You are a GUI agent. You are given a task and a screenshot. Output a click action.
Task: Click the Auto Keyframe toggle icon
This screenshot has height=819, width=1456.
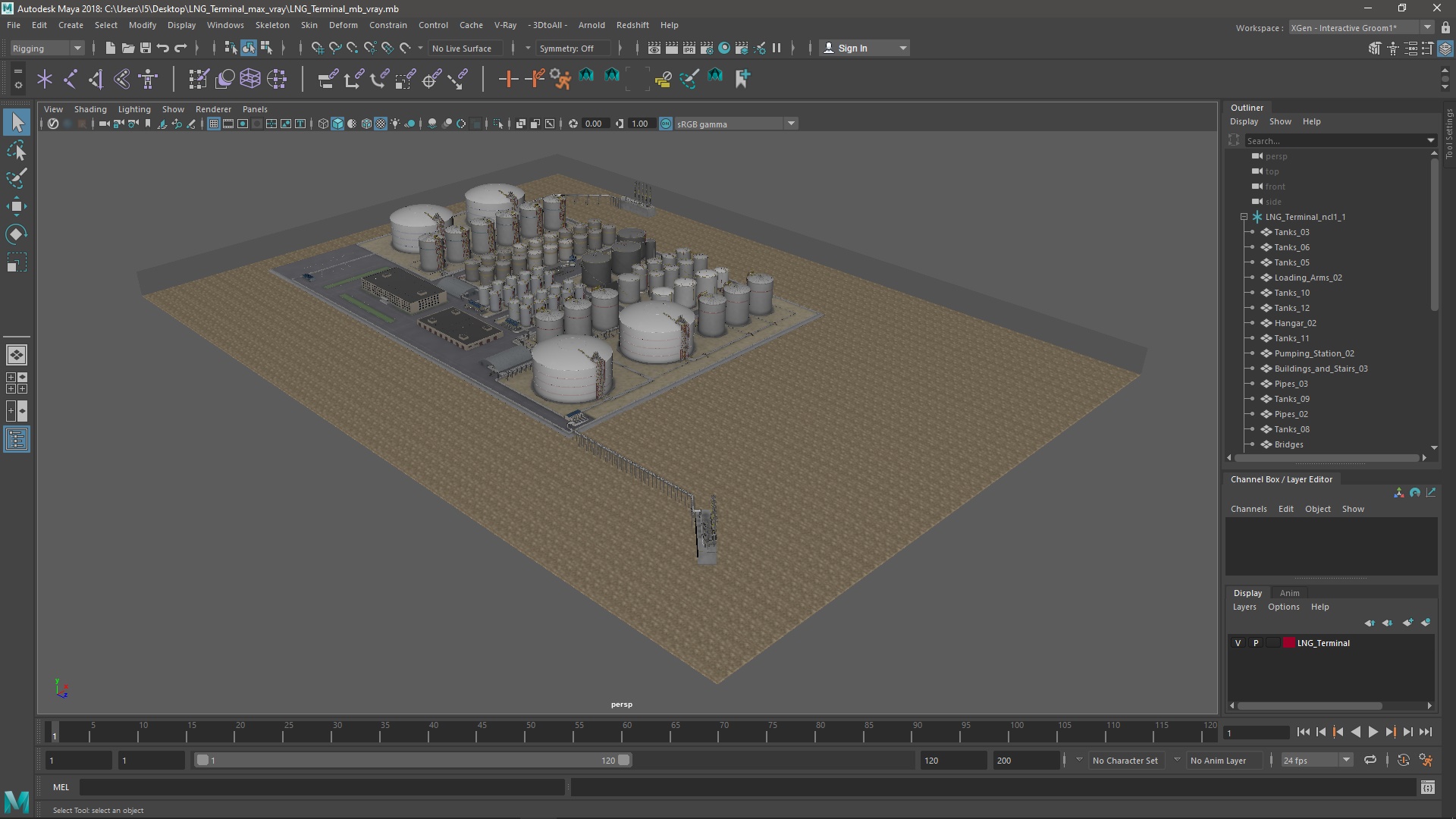click(x=1403, y=760)
